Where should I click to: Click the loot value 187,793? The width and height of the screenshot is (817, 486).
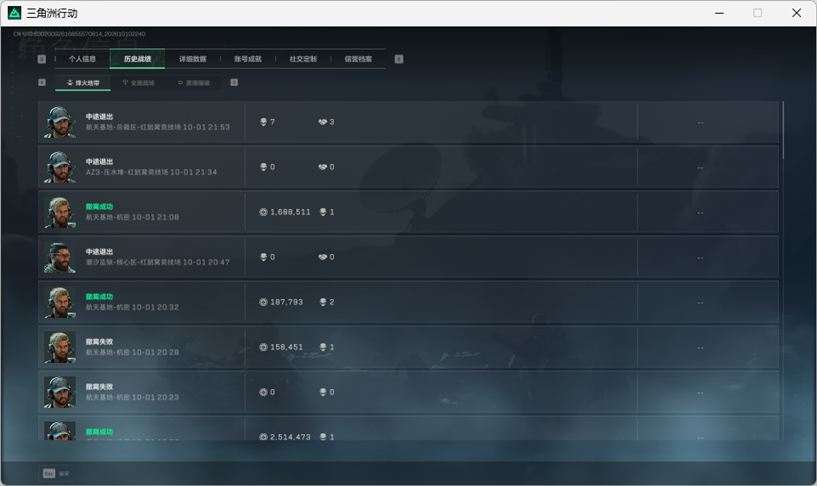[287, 302]
